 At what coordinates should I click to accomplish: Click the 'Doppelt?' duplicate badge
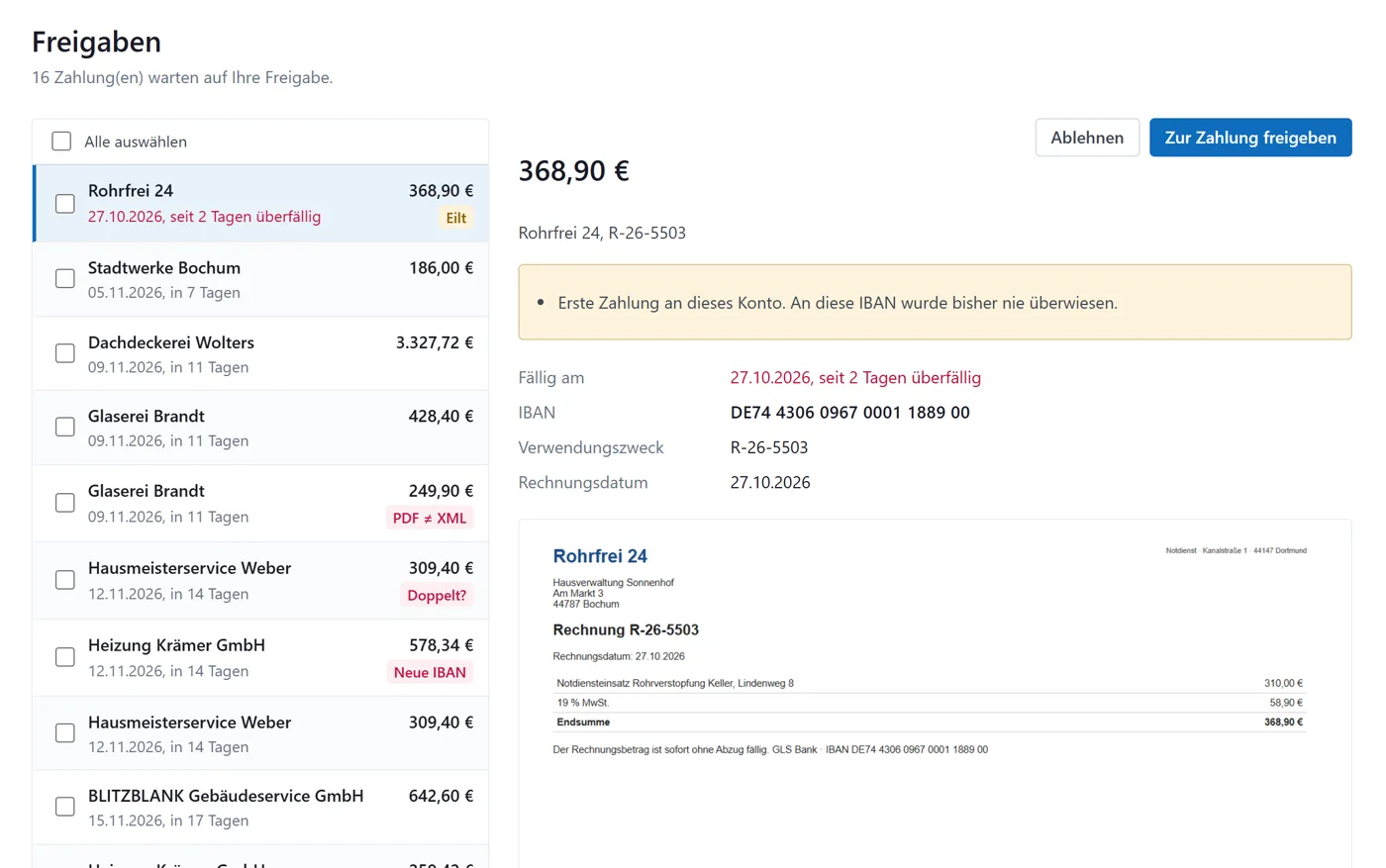pyautogui.click(x=437, y=595)
